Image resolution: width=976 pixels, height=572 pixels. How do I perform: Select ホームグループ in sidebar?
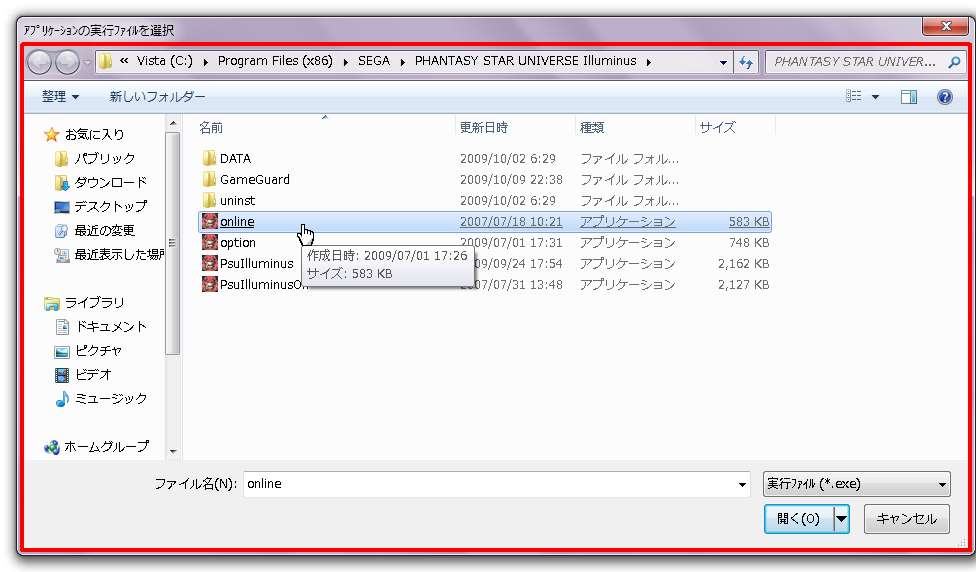click(x=106, y=446)
